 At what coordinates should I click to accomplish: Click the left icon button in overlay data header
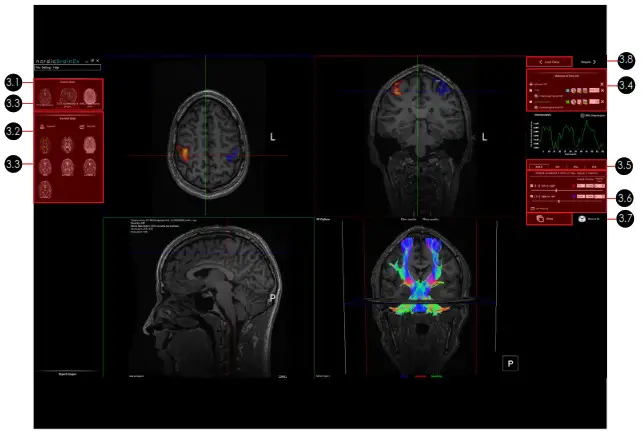click(x=42, y=126)
